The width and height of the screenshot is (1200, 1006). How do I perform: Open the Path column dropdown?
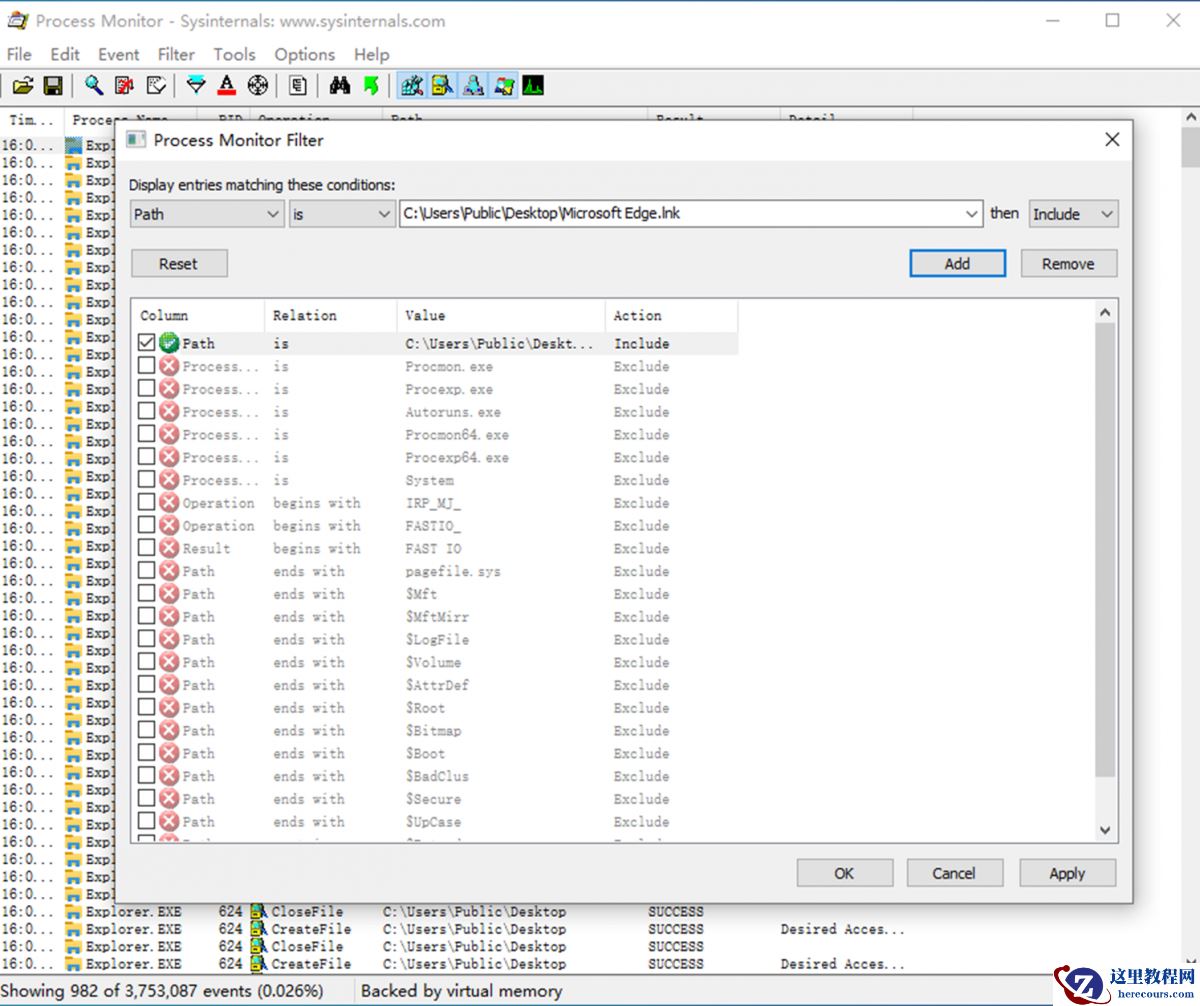click(206, 214)
